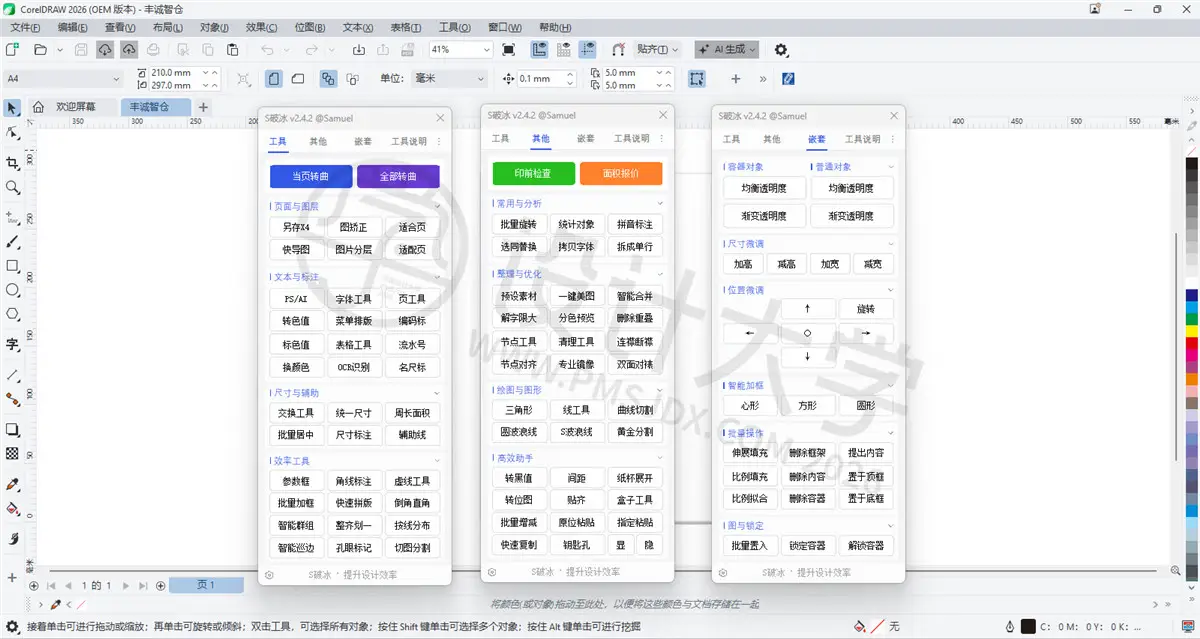1200x639 pixels.
Task: Select the 页 1 page tab
Action: click(205, 585)
